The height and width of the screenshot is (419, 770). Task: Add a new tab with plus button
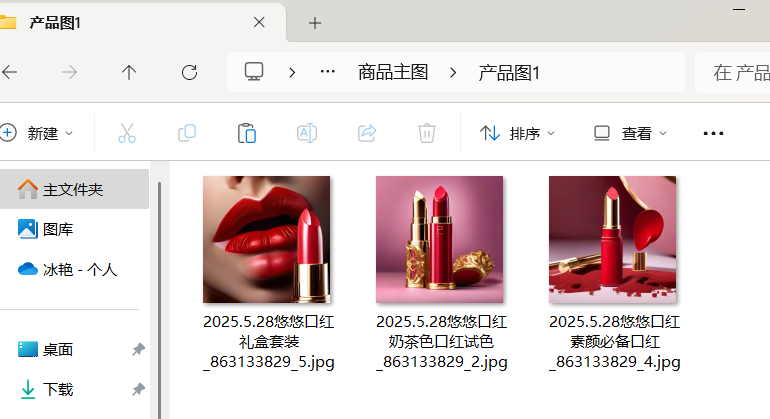(x=315, y=23)
